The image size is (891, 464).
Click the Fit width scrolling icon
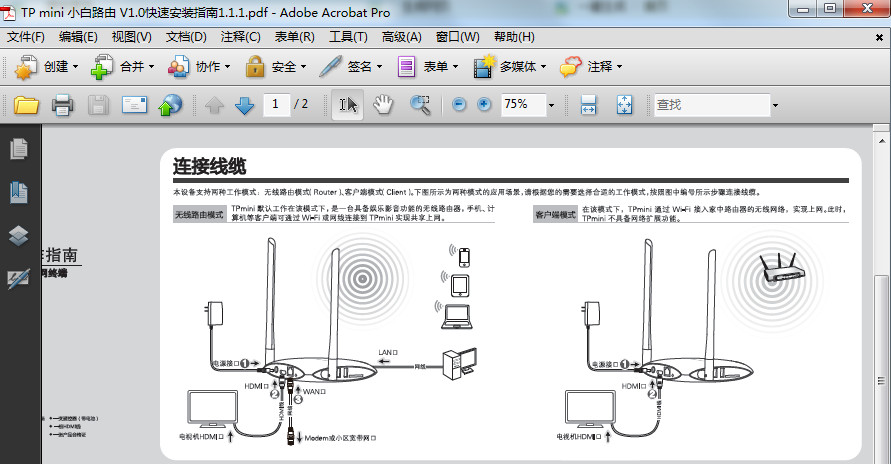(x=588, y=104)
